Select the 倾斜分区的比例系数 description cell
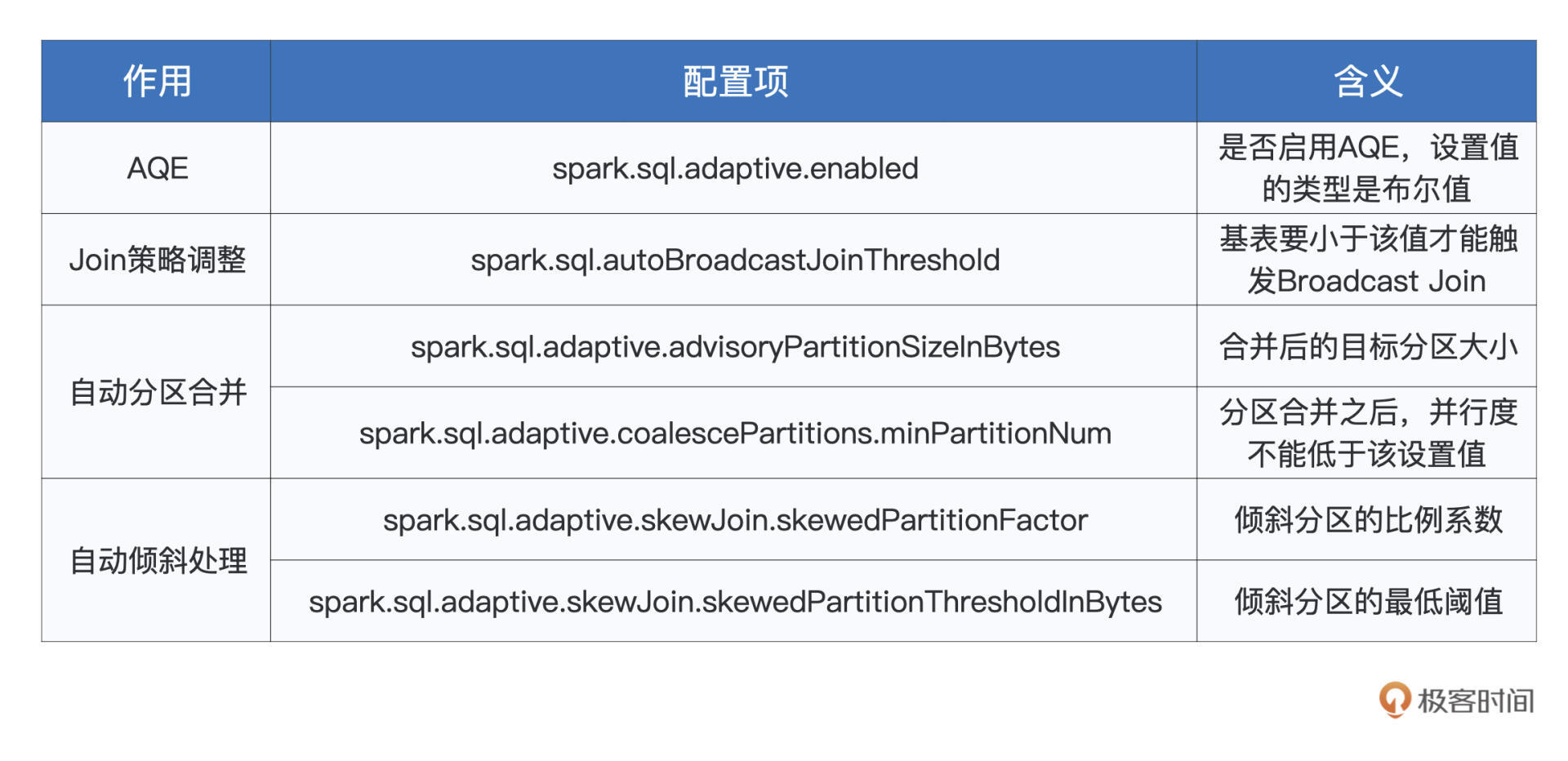This screenshot has width=1568, height=761. click(1368, 520)
